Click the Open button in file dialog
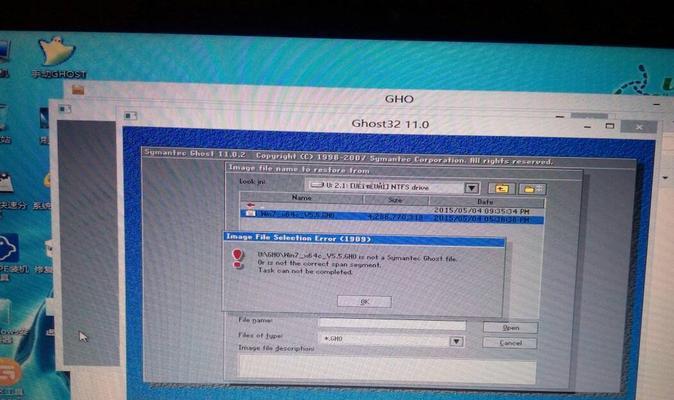 pyautogui.click(x=510, y=327)
